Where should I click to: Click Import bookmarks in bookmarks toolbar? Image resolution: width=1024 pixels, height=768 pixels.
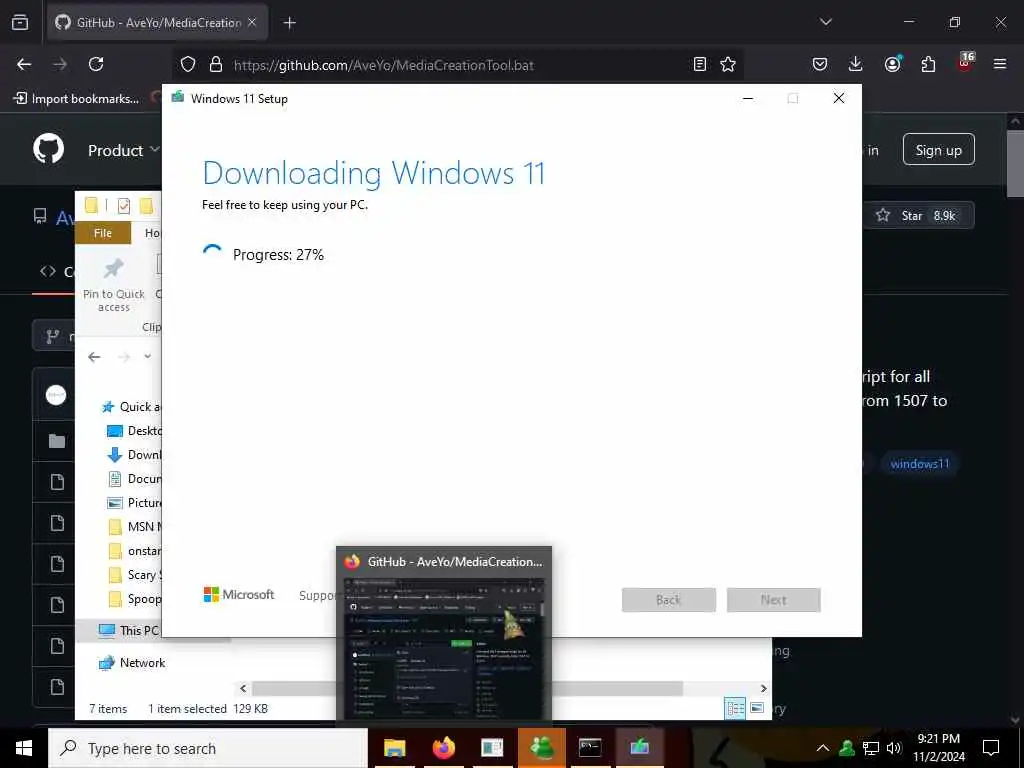tap(77, 99)
